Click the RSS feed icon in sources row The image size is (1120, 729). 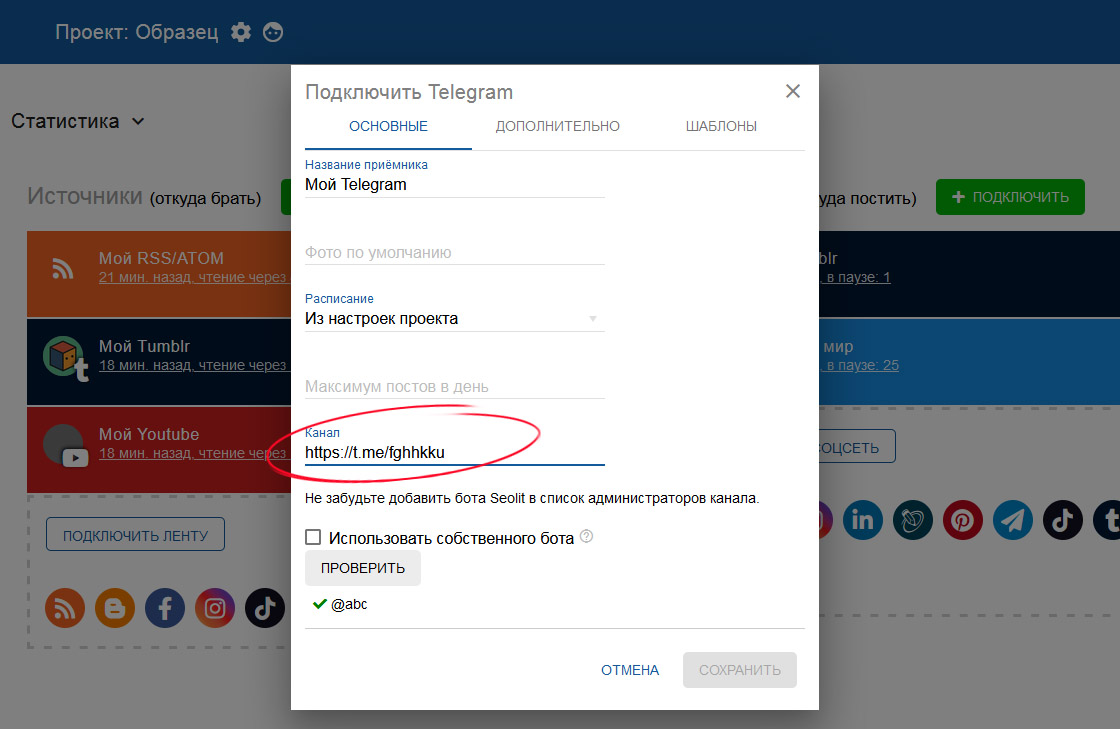(65, 608)
